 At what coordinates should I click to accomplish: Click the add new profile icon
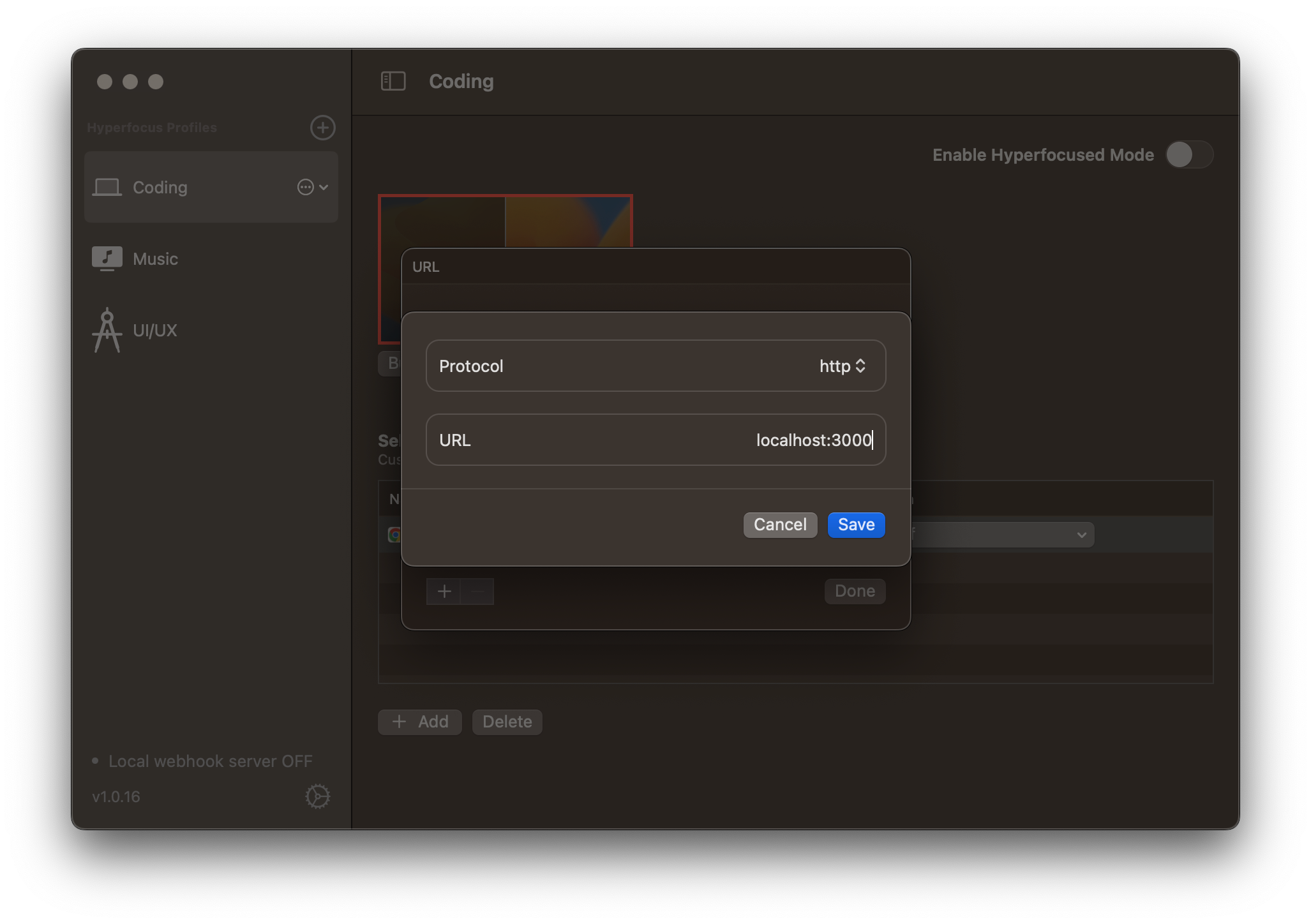(x=323, y=128)
